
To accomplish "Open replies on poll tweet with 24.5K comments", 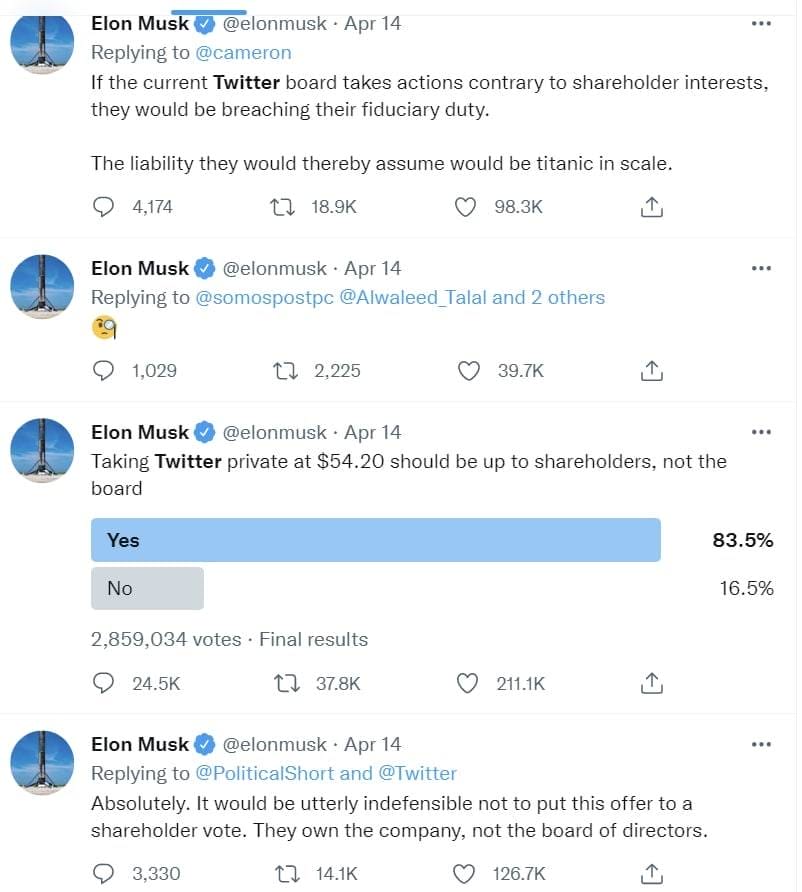I will tap(103, 683).
